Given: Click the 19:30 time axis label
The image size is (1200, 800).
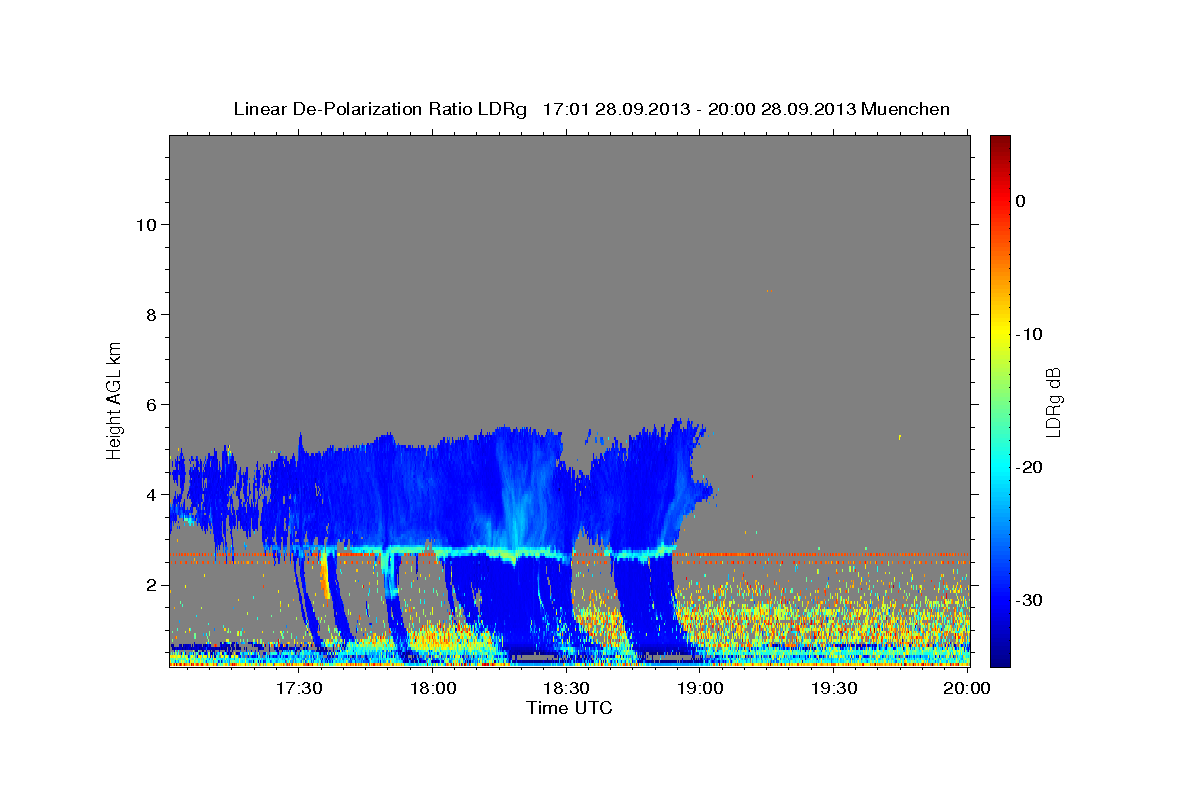Looking at the screenshot, I should (834, 689).
